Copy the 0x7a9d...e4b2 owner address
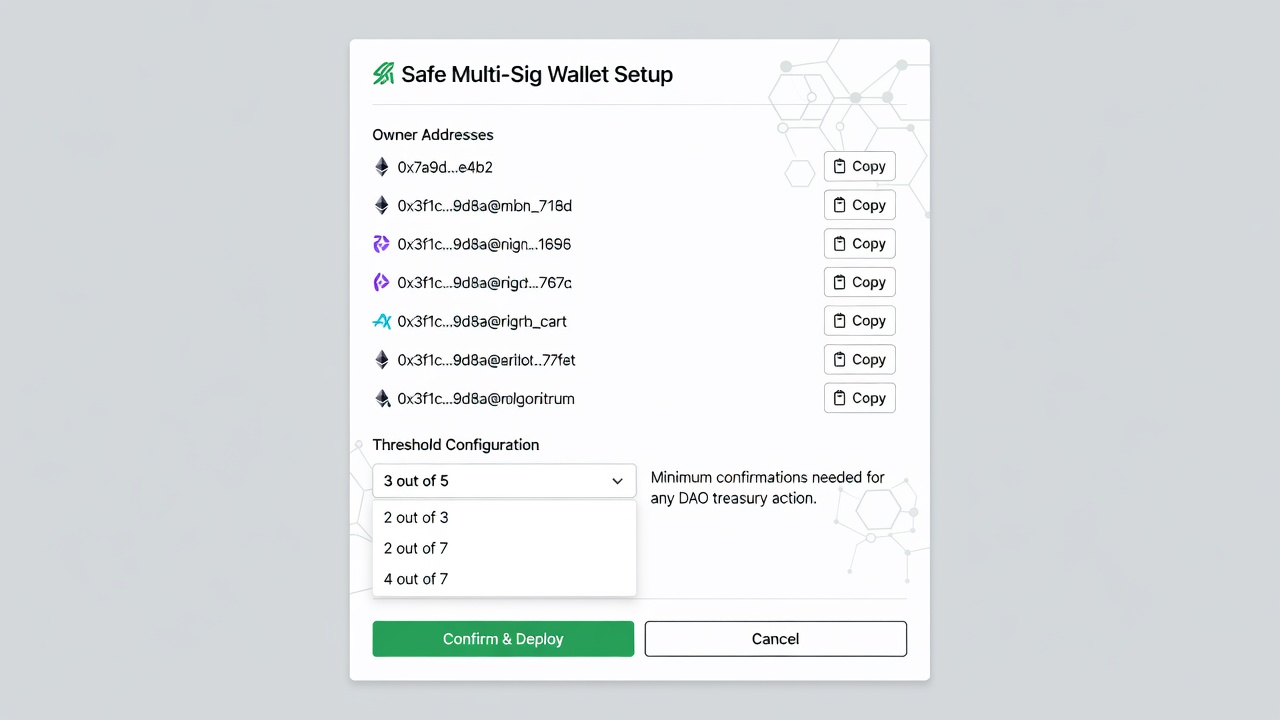1280x720 pixels. (859, 167)
